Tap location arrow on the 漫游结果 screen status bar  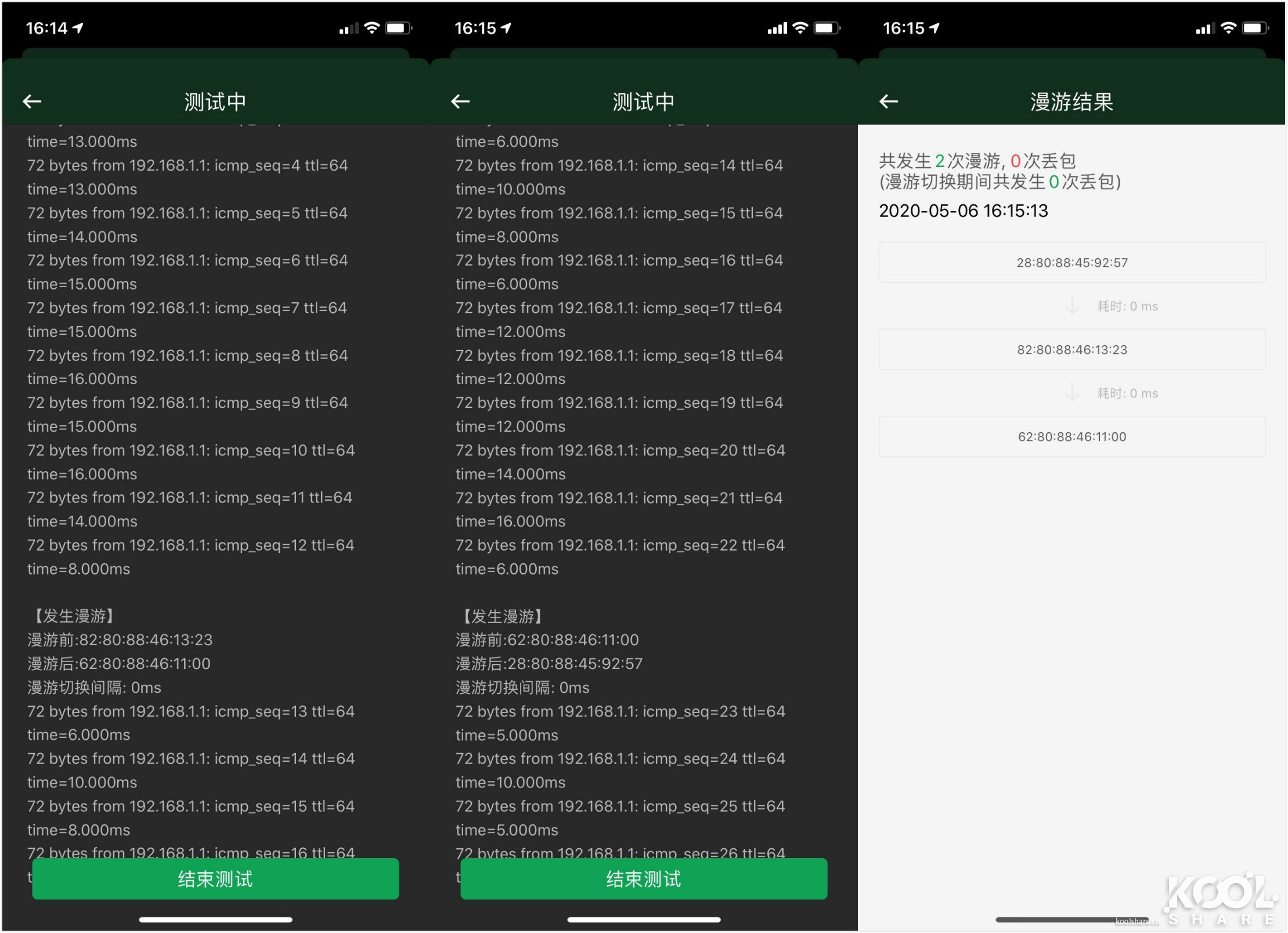(x=934, y=28)
